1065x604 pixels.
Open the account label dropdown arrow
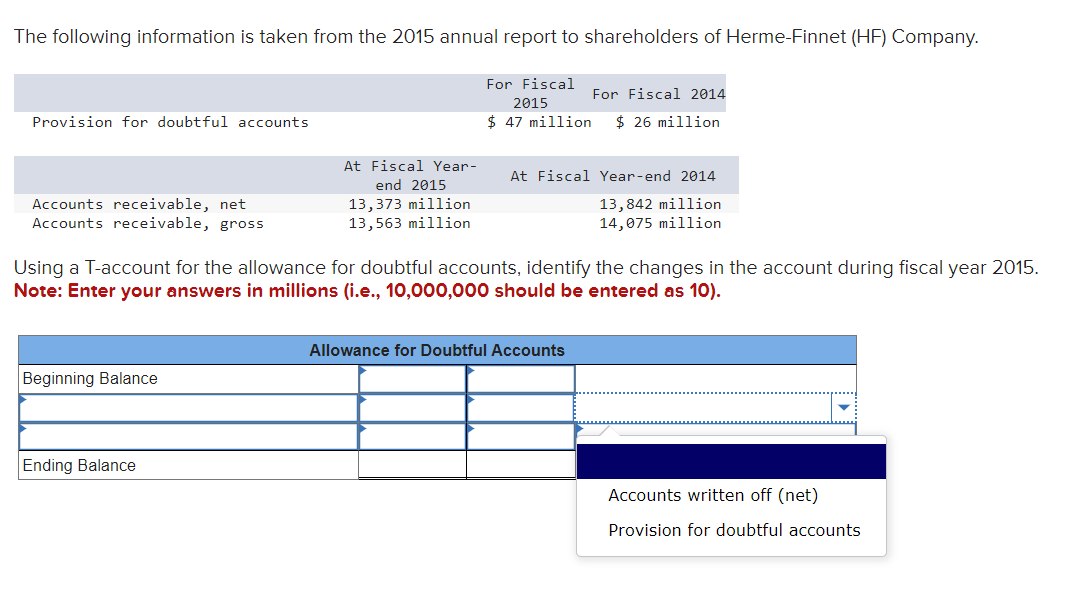pyautogui.click(x=843, y=407)
